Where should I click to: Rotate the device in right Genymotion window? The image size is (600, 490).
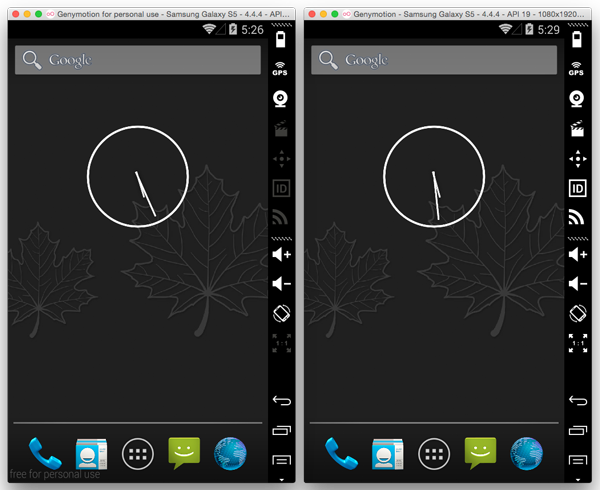[578, 314]
